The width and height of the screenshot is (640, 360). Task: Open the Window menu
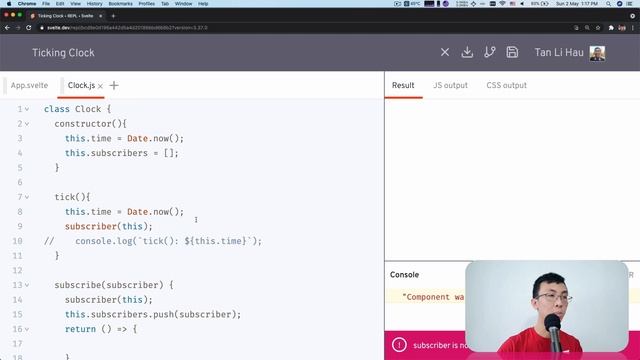point(183,4)
